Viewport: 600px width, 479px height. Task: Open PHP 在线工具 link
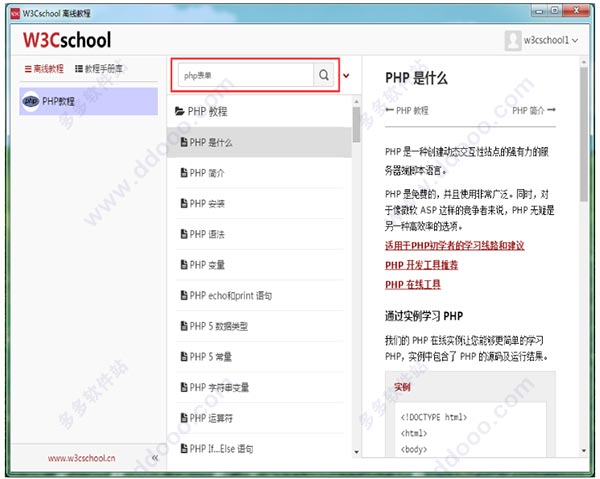point(413,284)
